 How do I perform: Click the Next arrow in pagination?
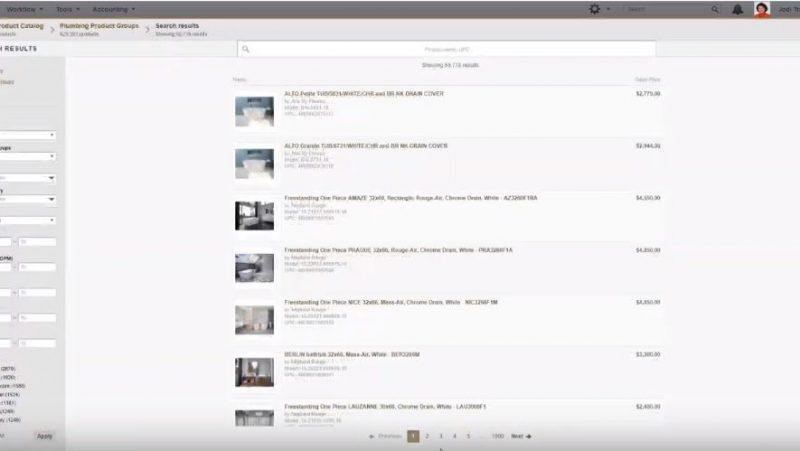[x=521, y=436]
